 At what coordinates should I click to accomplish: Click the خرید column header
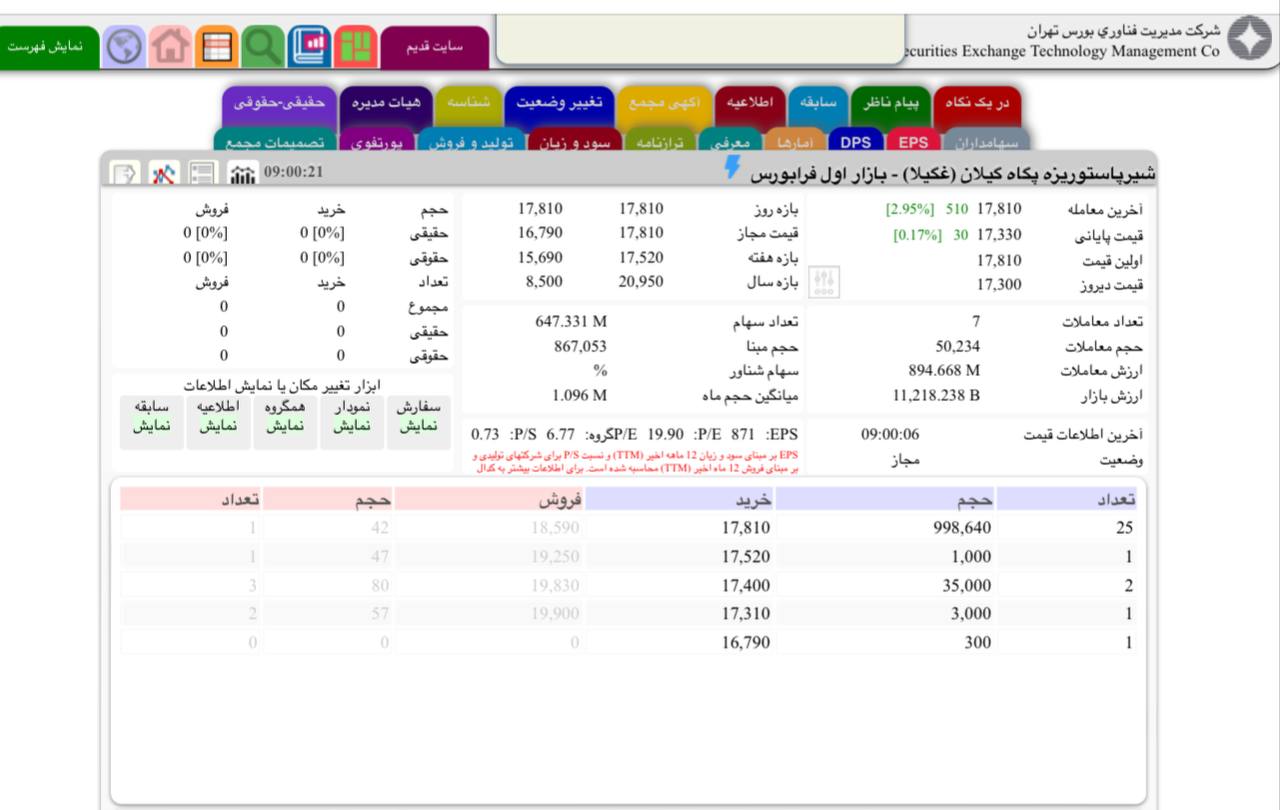coord(680,500)
